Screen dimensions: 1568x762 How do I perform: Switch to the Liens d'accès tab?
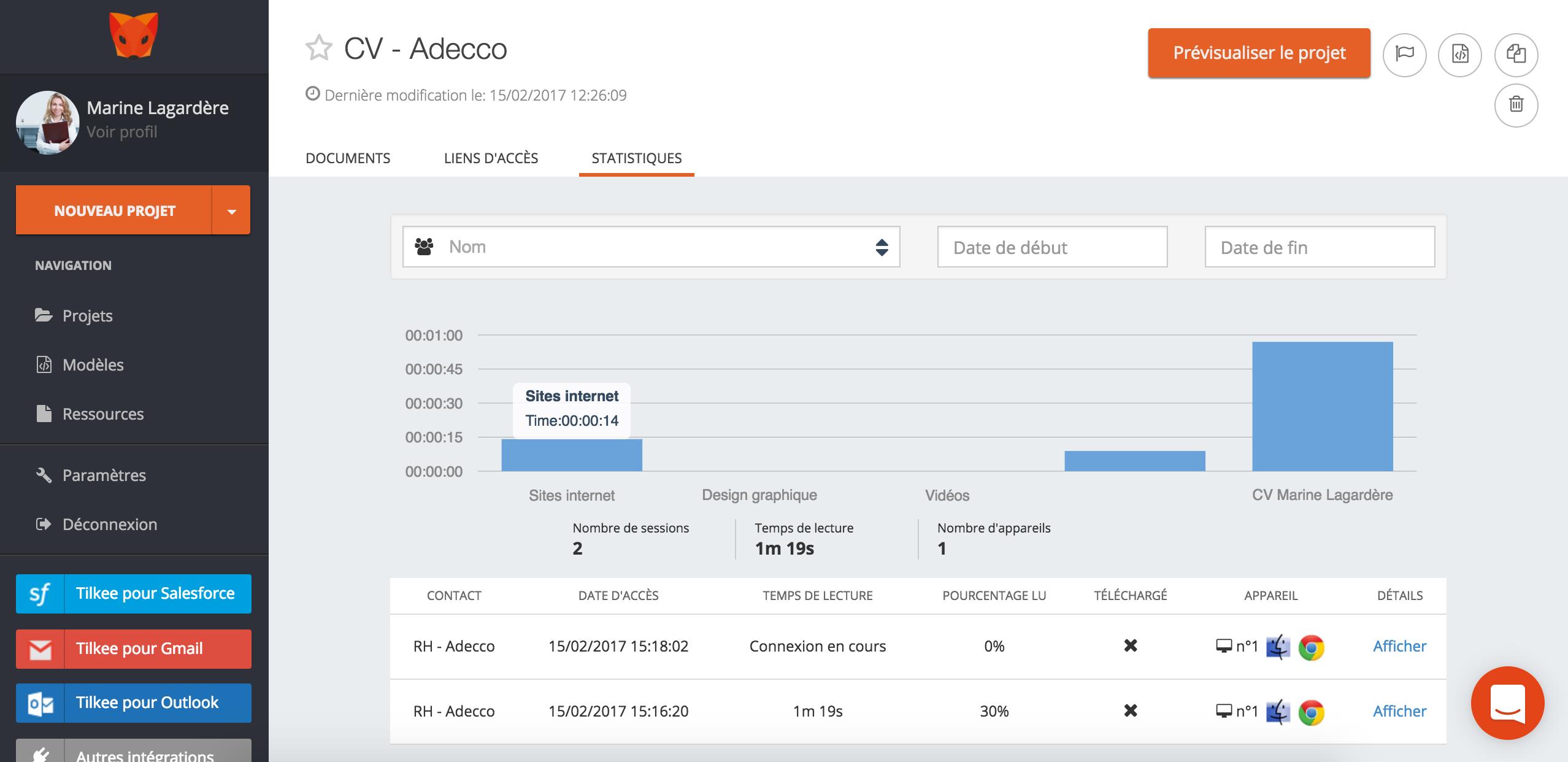(x=491, y=158)
